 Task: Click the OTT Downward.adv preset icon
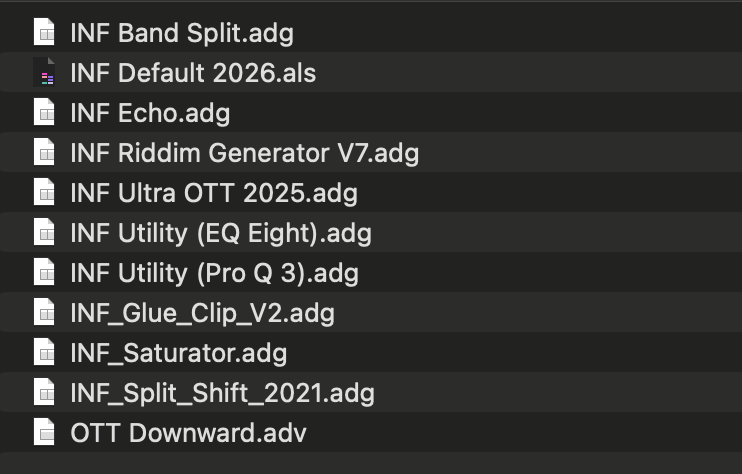click(44, 433)
